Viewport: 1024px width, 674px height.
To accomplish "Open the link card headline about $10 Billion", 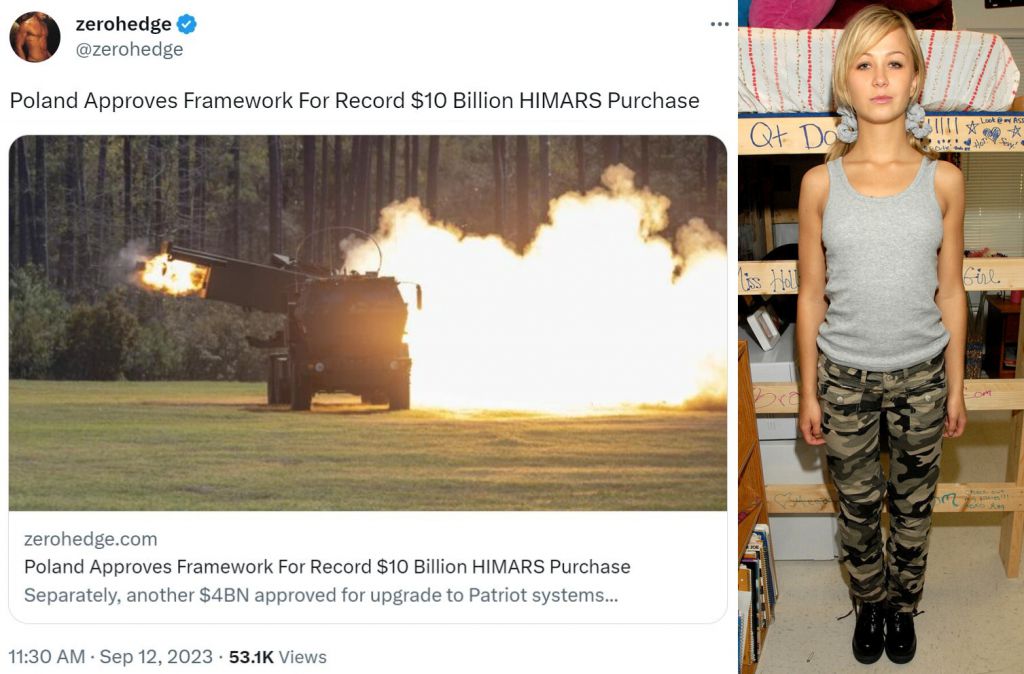I will pos(327,566).
